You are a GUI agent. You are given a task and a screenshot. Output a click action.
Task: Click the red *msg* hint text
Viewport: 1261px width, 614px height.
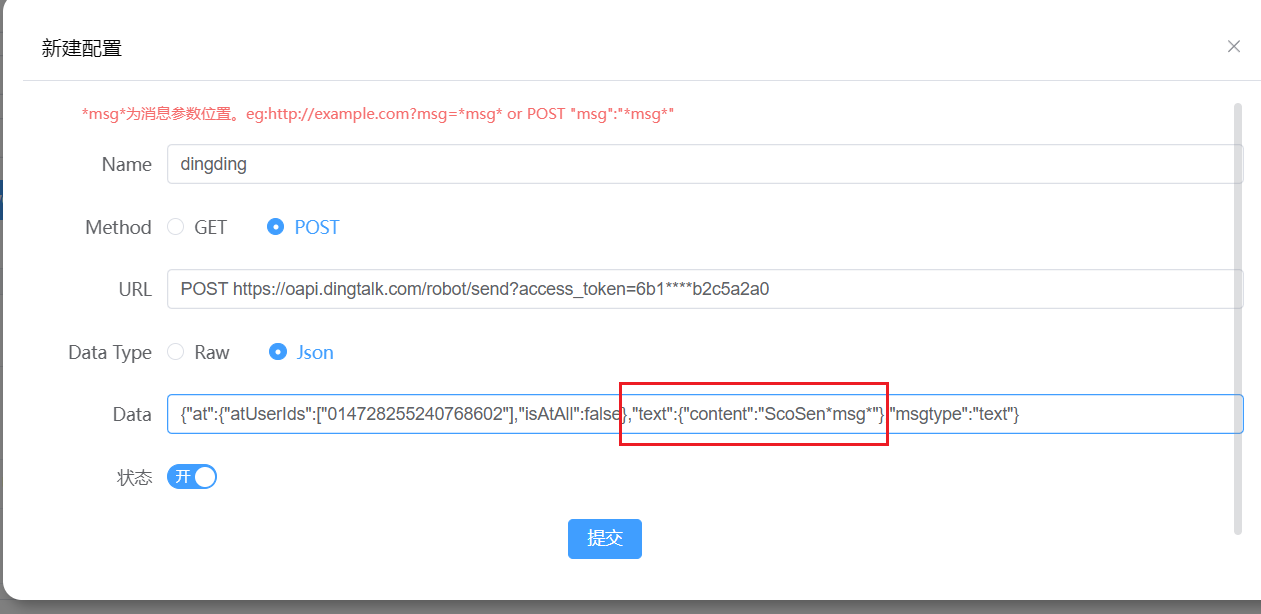pyautogui.click(x=377, y=114)
